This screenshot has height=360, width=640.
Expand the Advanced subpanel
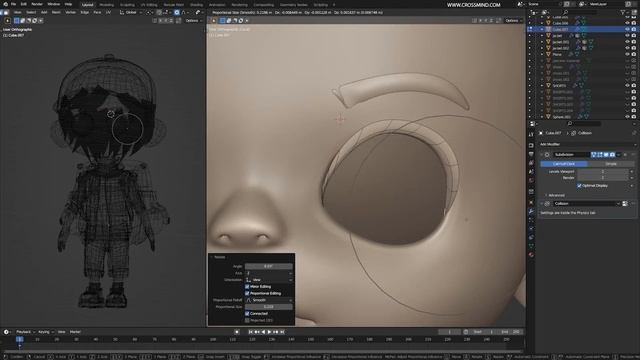[555, 195]
